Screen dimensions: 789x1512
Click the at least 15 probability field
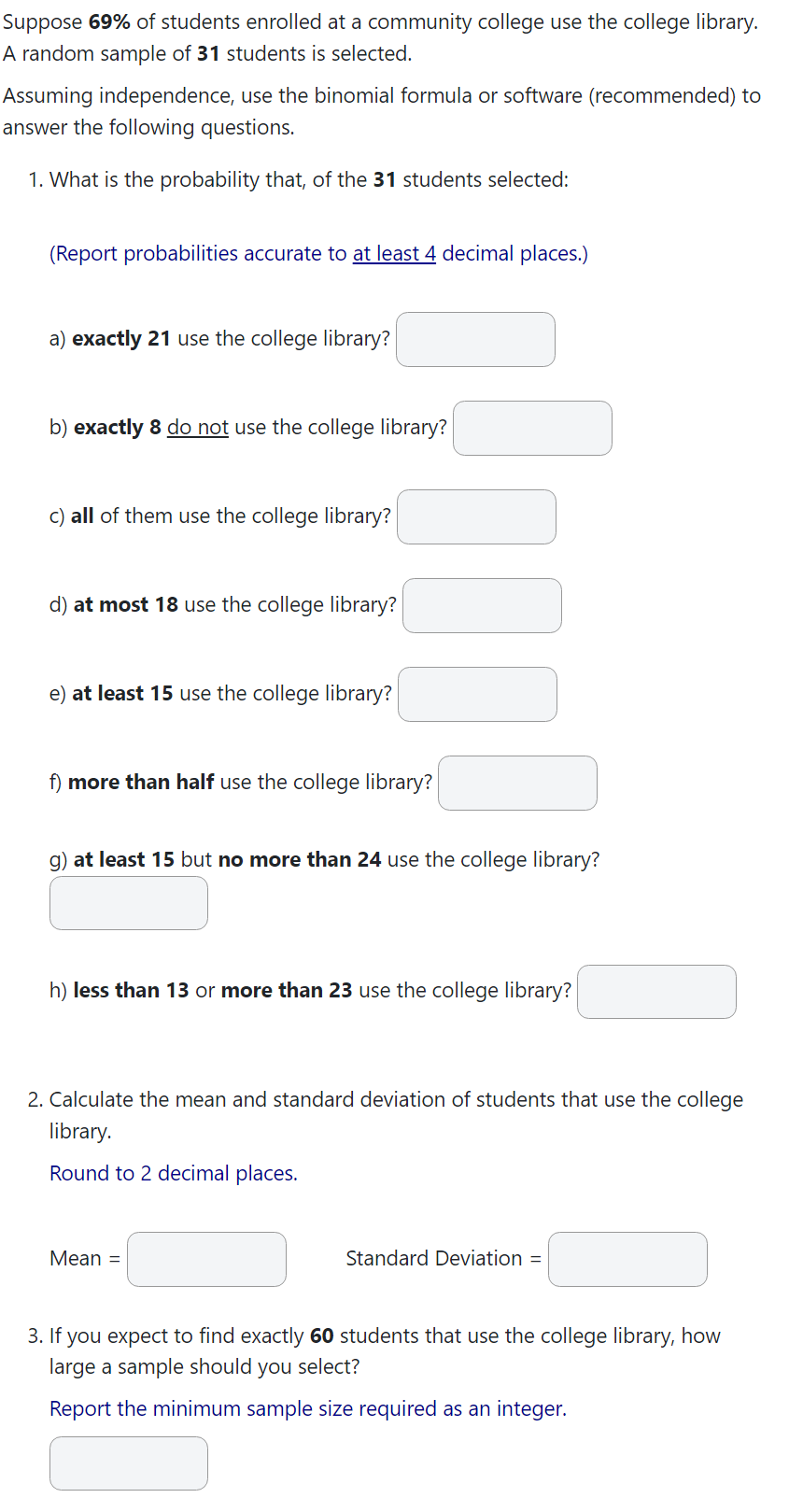[477, 694]
